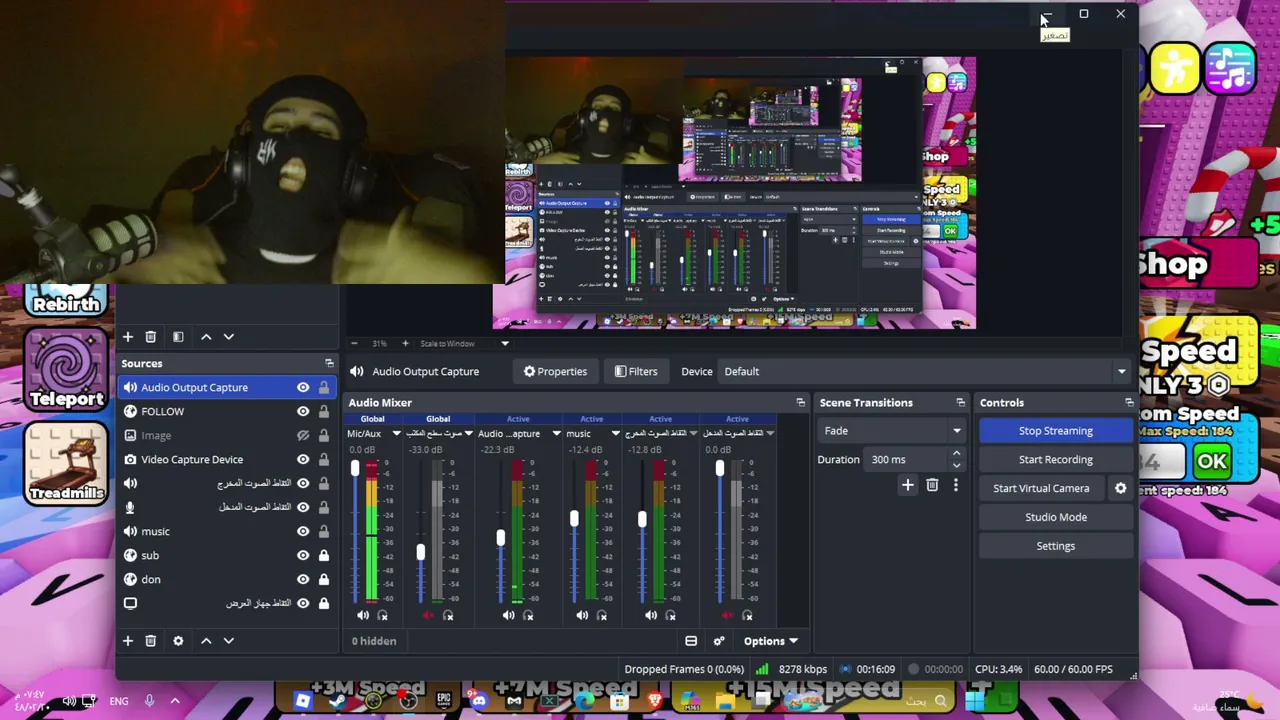Toggle monitoring headphone icon for music channel
This screenshot has height=720, width=1280.
tap(602, 616)
